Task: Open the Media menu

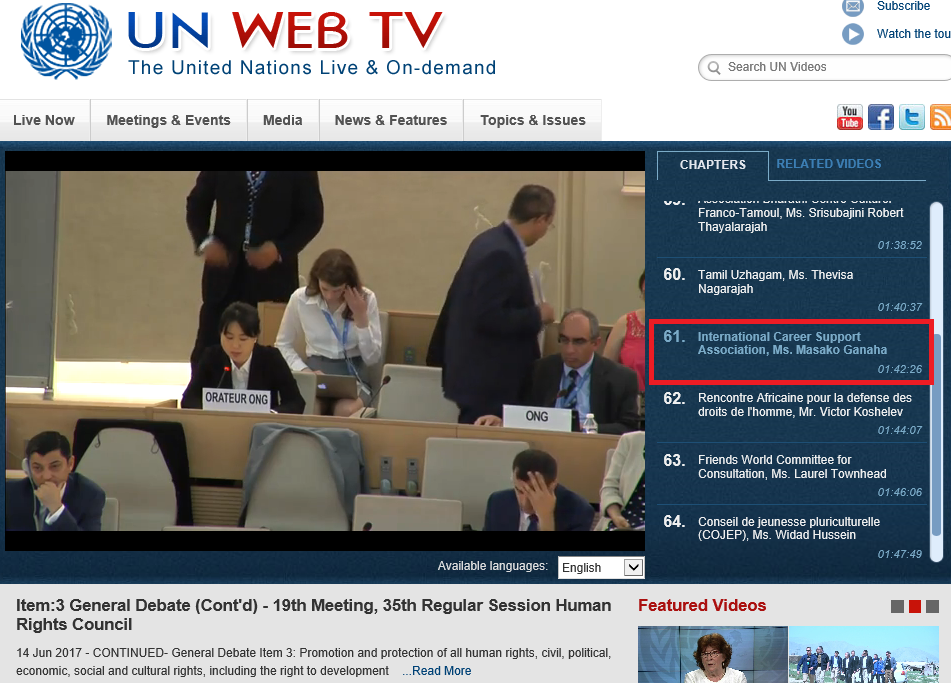Action: pos(283,120)
